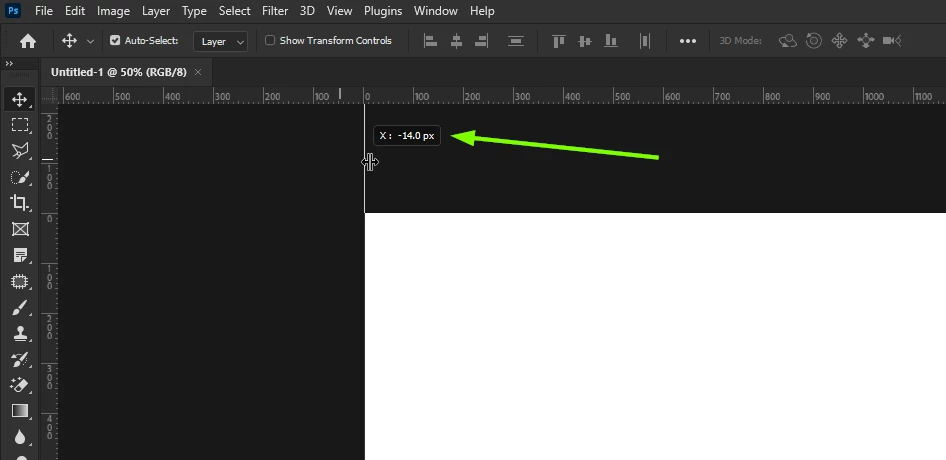The height and width of the screenshot is (460, 946).
Task: Expand the toolbar with the double-arrow
Action: point(9,63)
